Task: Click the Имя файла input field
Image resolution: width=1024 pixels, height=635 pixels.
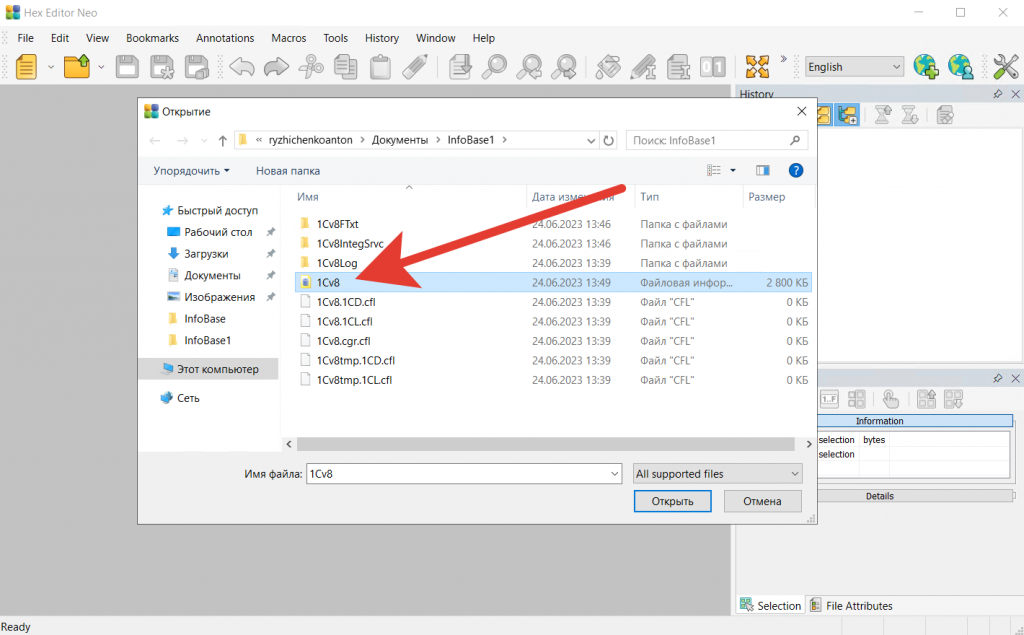Action: (x=464, y=474)
